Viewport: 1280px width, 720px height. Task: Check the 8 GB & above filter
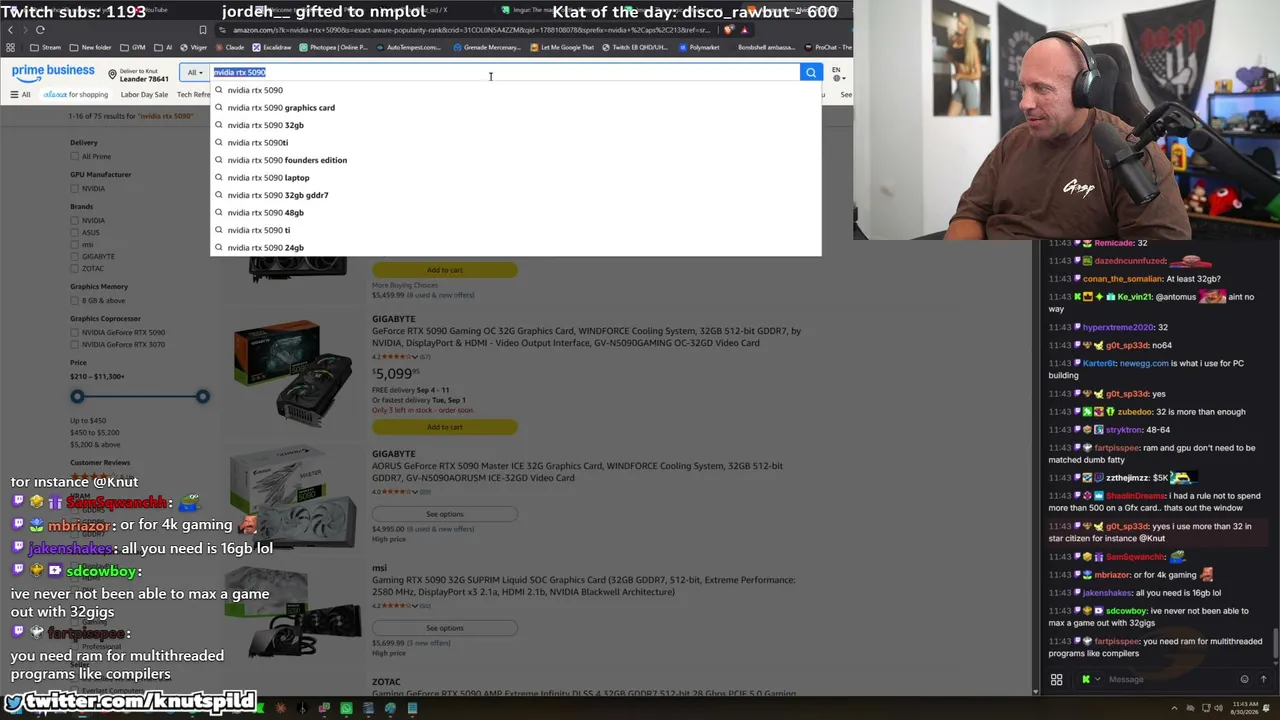(x=75, y=300)
